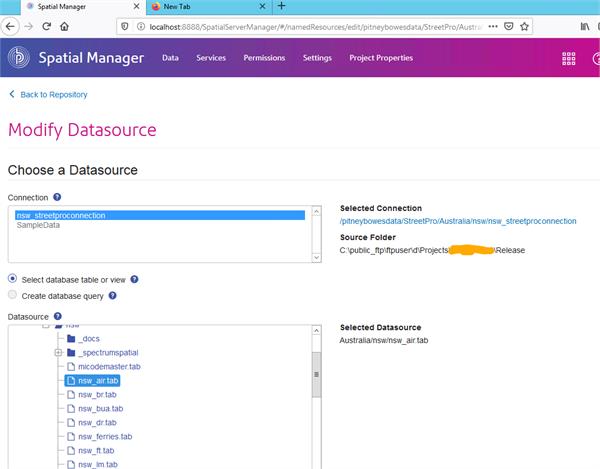Select nsw_streetproconnection in Connection list
The width and height of the screenshot is (600, 469).
click(160, 215)
